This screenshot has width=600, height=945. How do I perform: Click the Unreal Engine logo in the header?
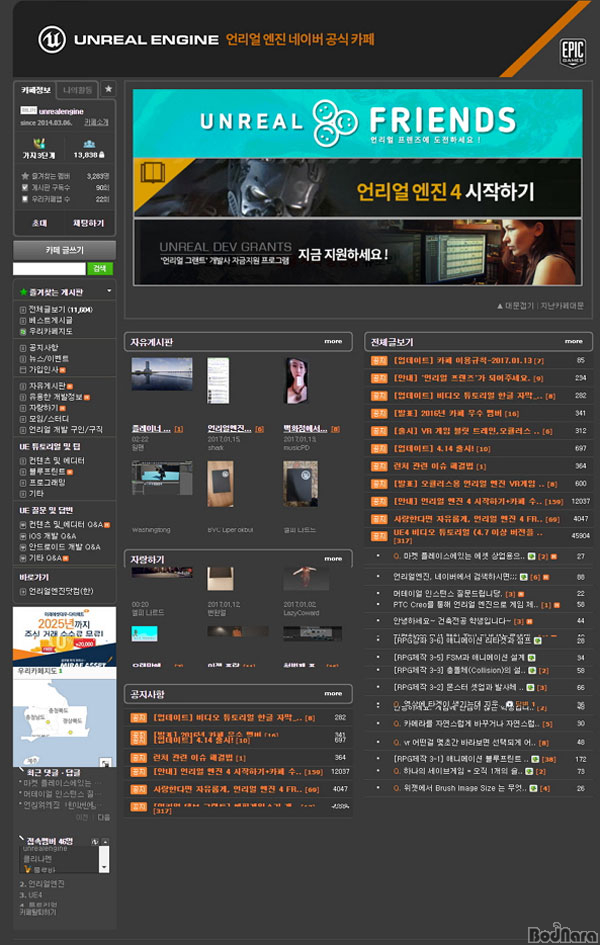(x=52, y=40)
